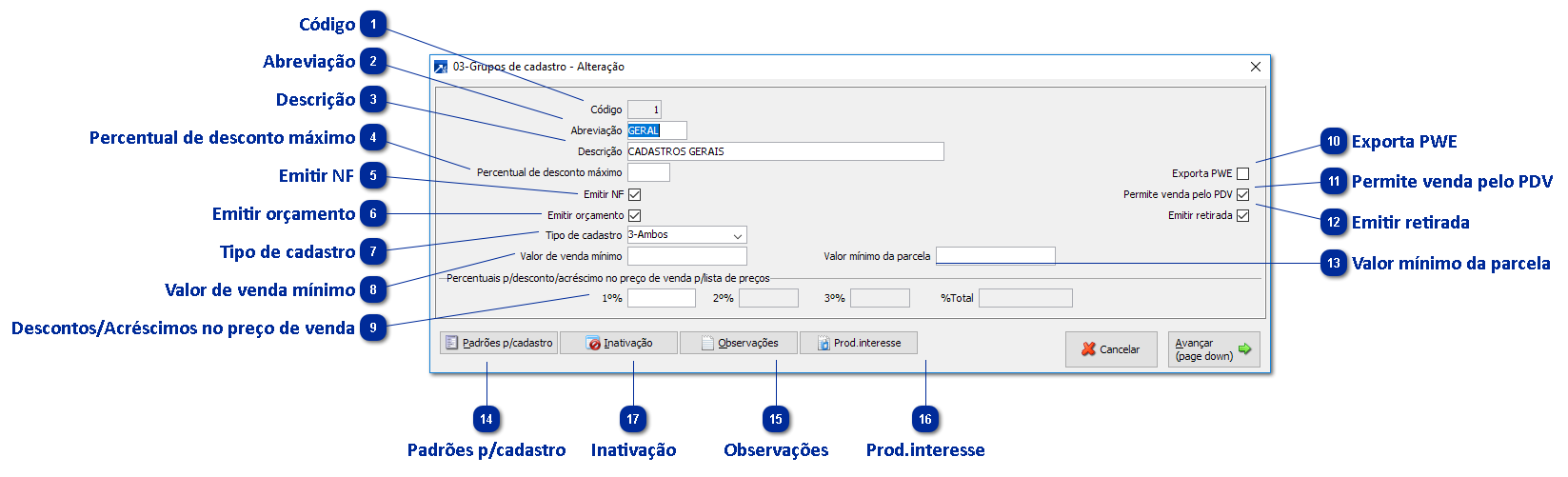Open the Inativação button
This screenshot has height=477, width=1568.
point(619,343)
